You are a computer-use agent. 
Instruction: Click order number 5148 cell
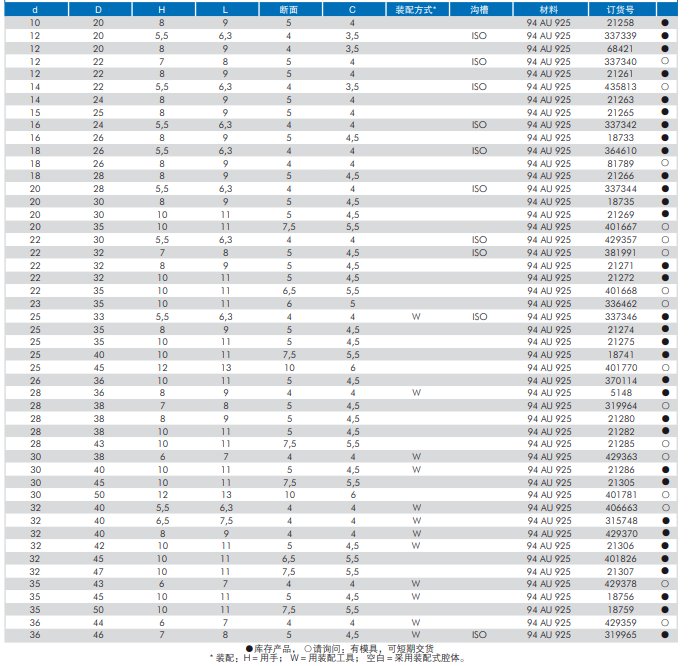pos(620,393)
